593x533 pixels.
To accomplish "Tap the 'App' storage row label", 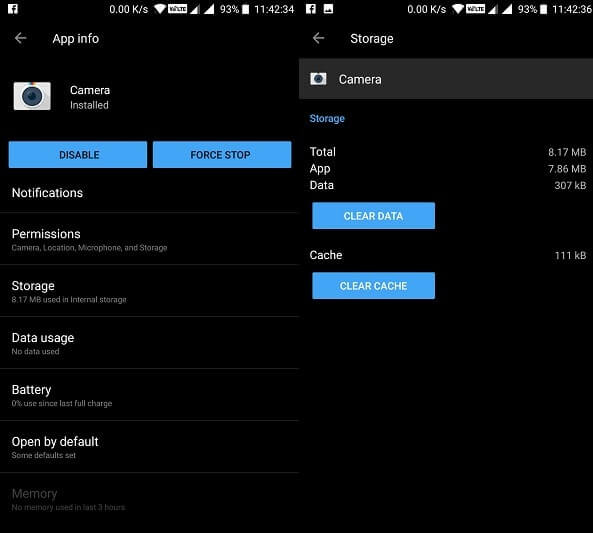I will pyautogui.click(x=320, y=169).
